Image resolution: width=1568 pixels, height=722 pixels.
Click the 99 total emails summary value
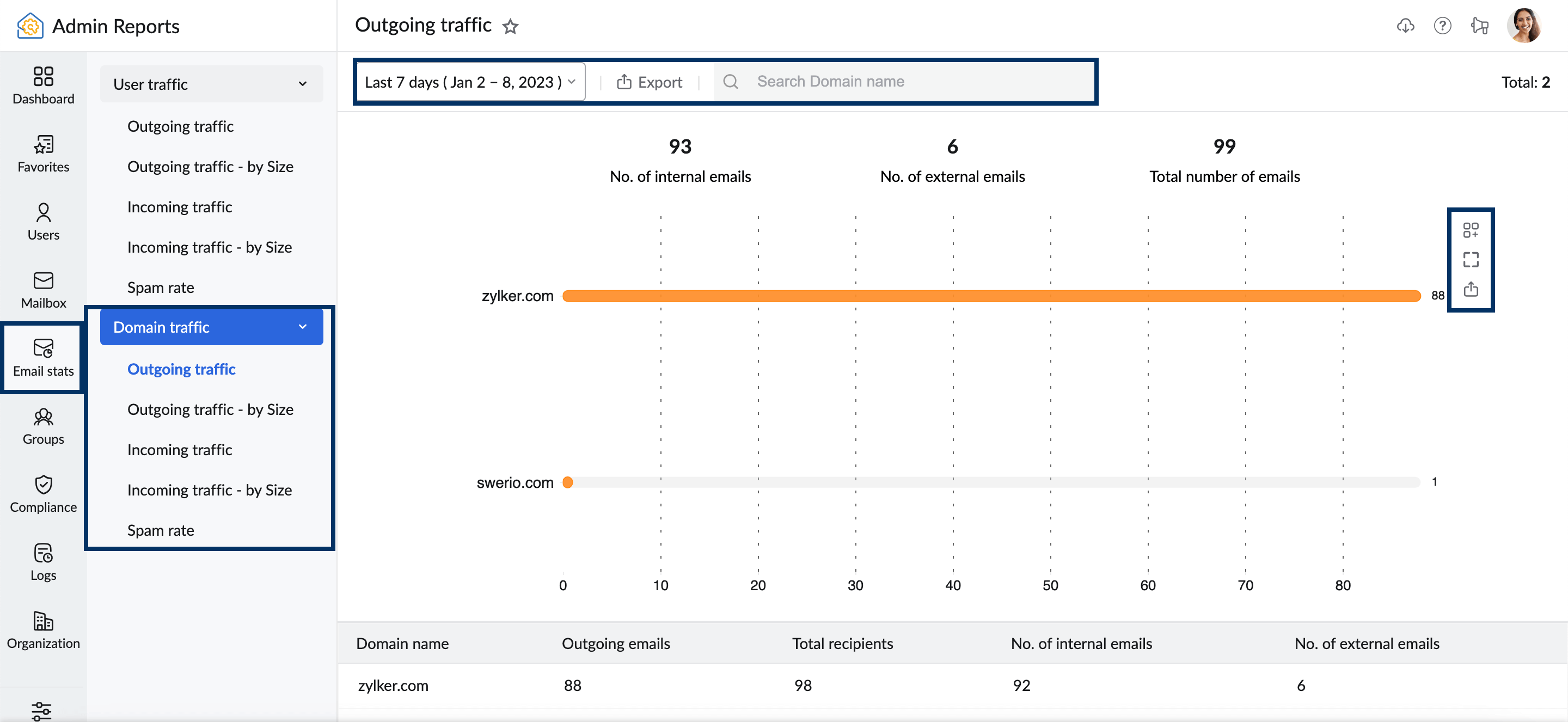(x=1224, y=146)
